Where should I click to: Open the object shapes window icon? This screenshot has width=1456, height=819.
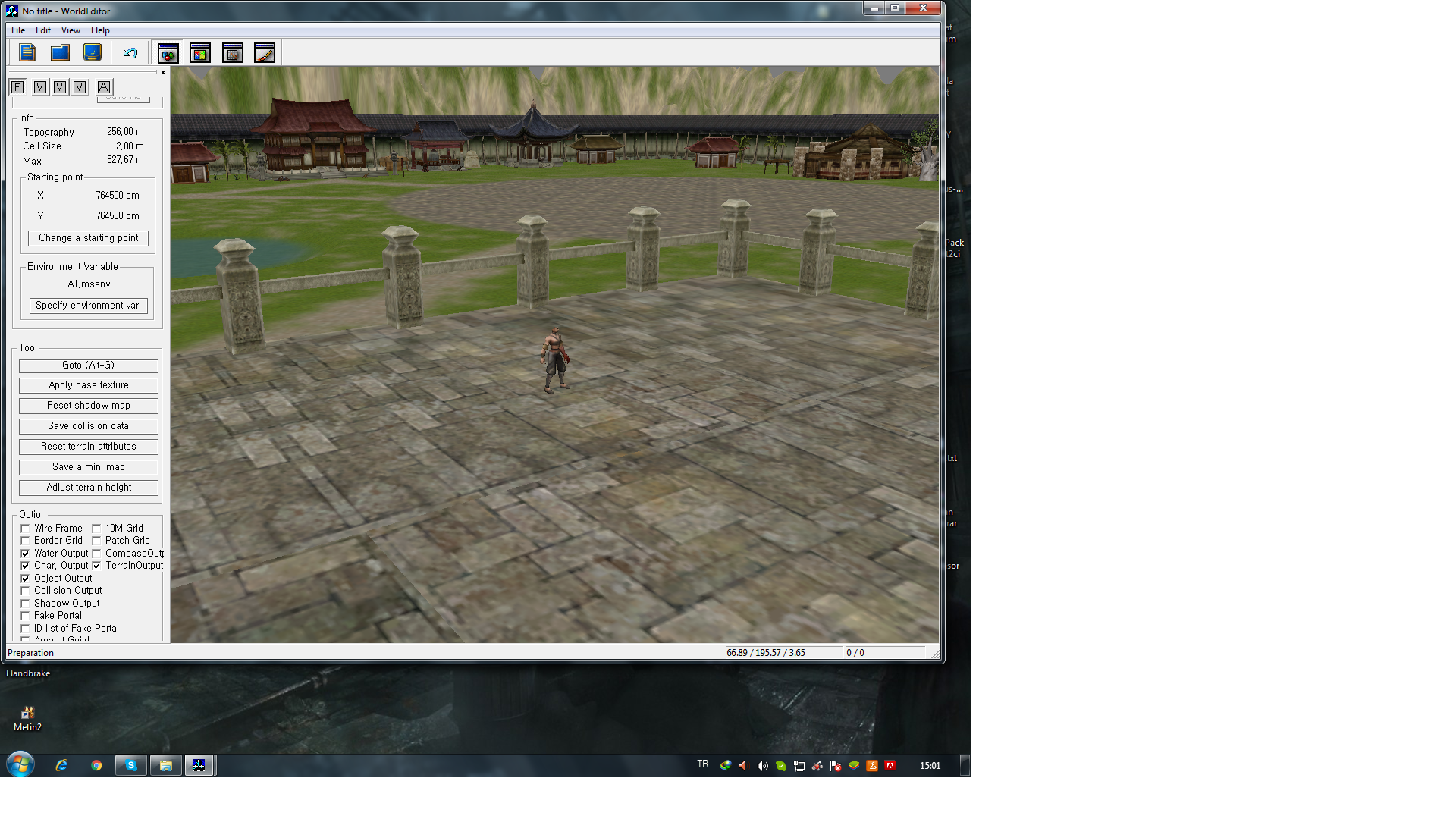coord(168,53)
